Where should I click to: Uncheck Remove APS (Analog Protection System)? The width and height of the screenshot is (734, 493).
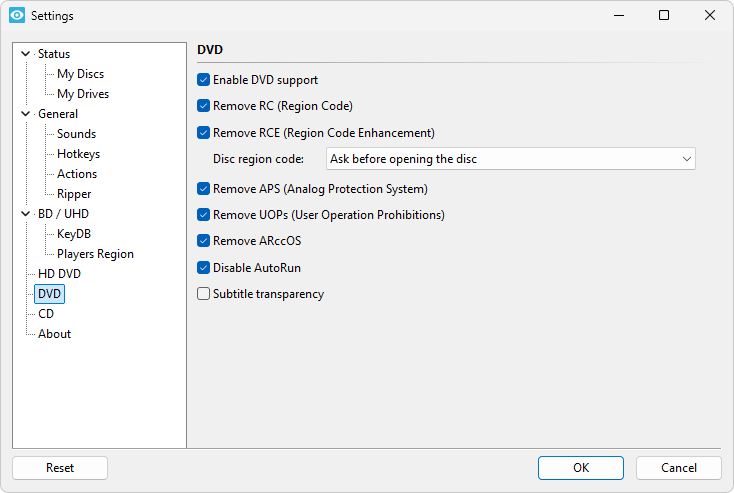click(x=204, y=188)
